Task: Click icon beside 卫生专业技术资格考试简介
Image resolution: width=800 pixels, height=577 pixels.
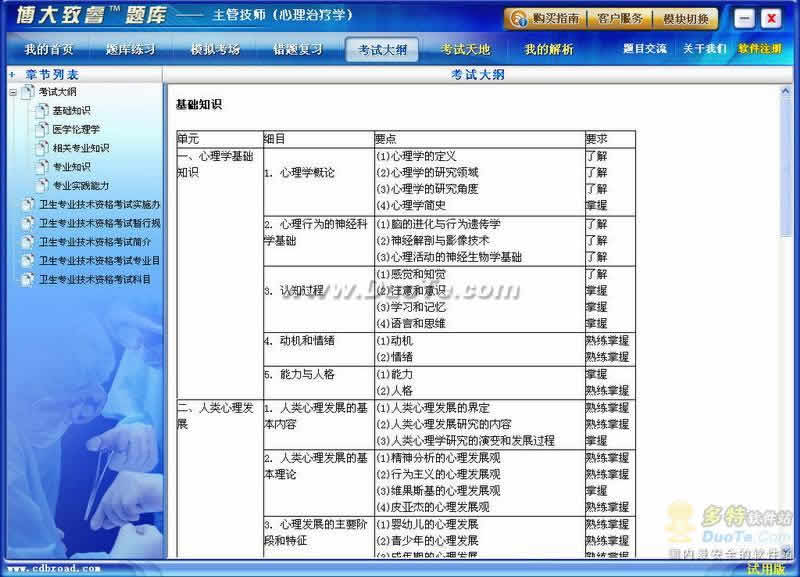Action: tap(28, 242)
